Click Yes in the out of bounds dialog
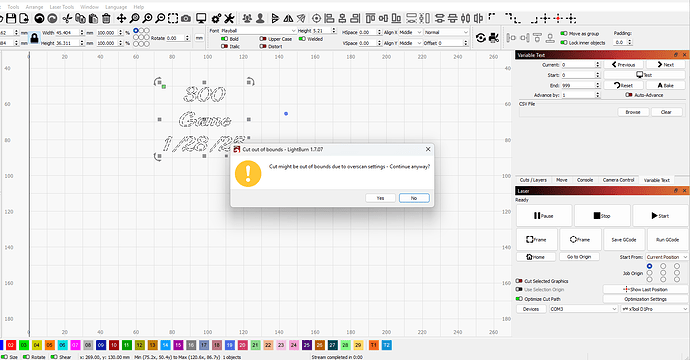 click(380, 198)
